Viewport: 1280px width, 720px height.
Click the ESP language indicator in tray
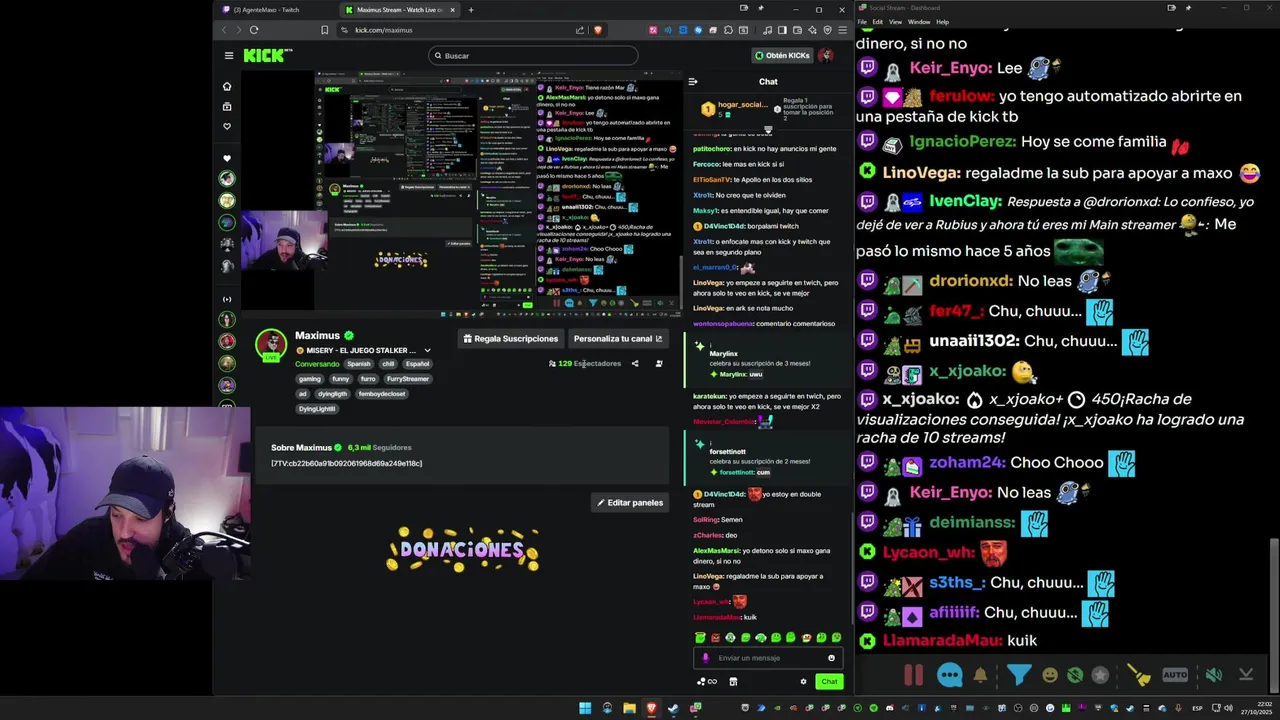coord(1197,708)
